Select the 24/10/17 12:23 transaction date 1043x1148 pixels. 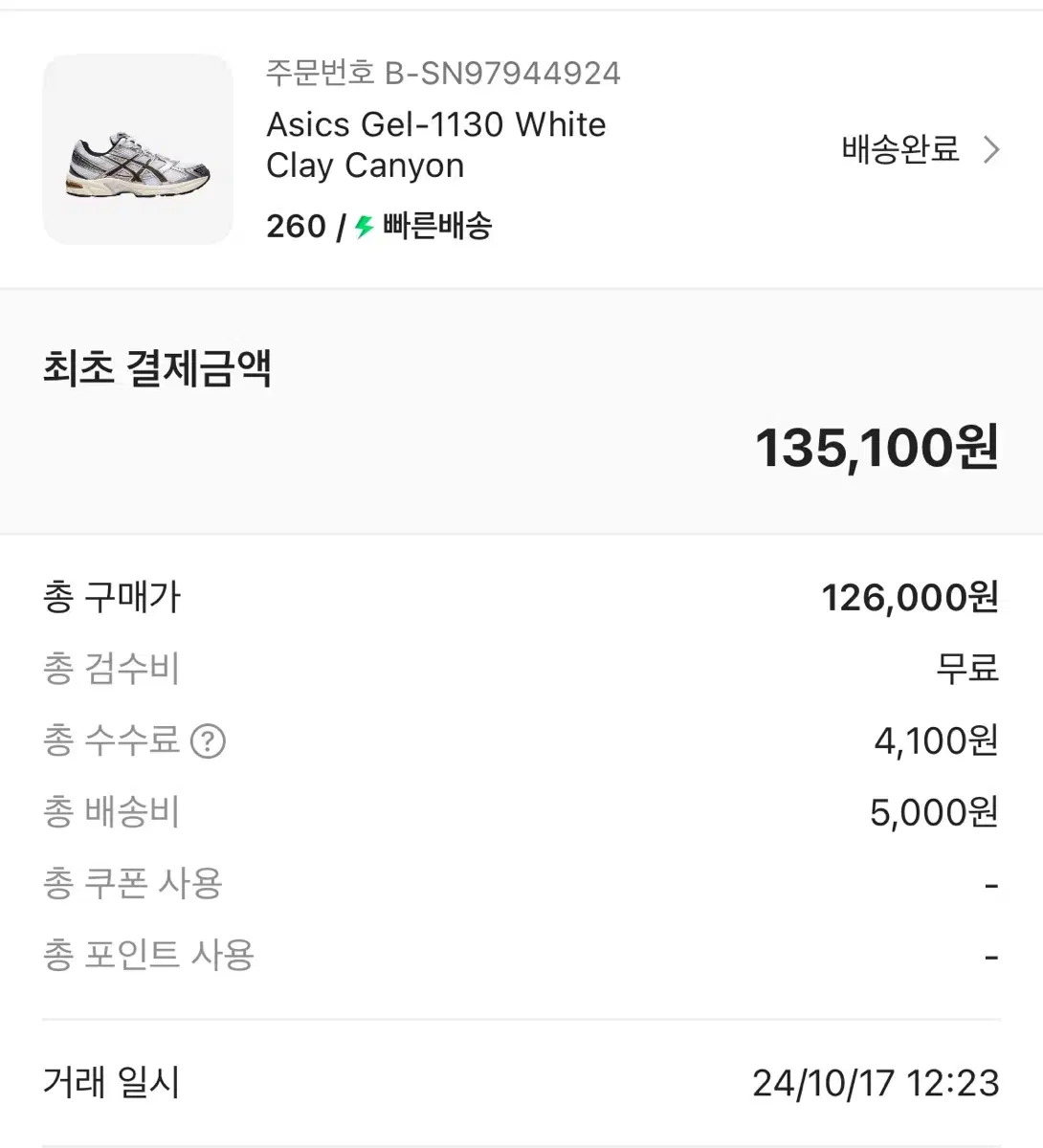877,1083
